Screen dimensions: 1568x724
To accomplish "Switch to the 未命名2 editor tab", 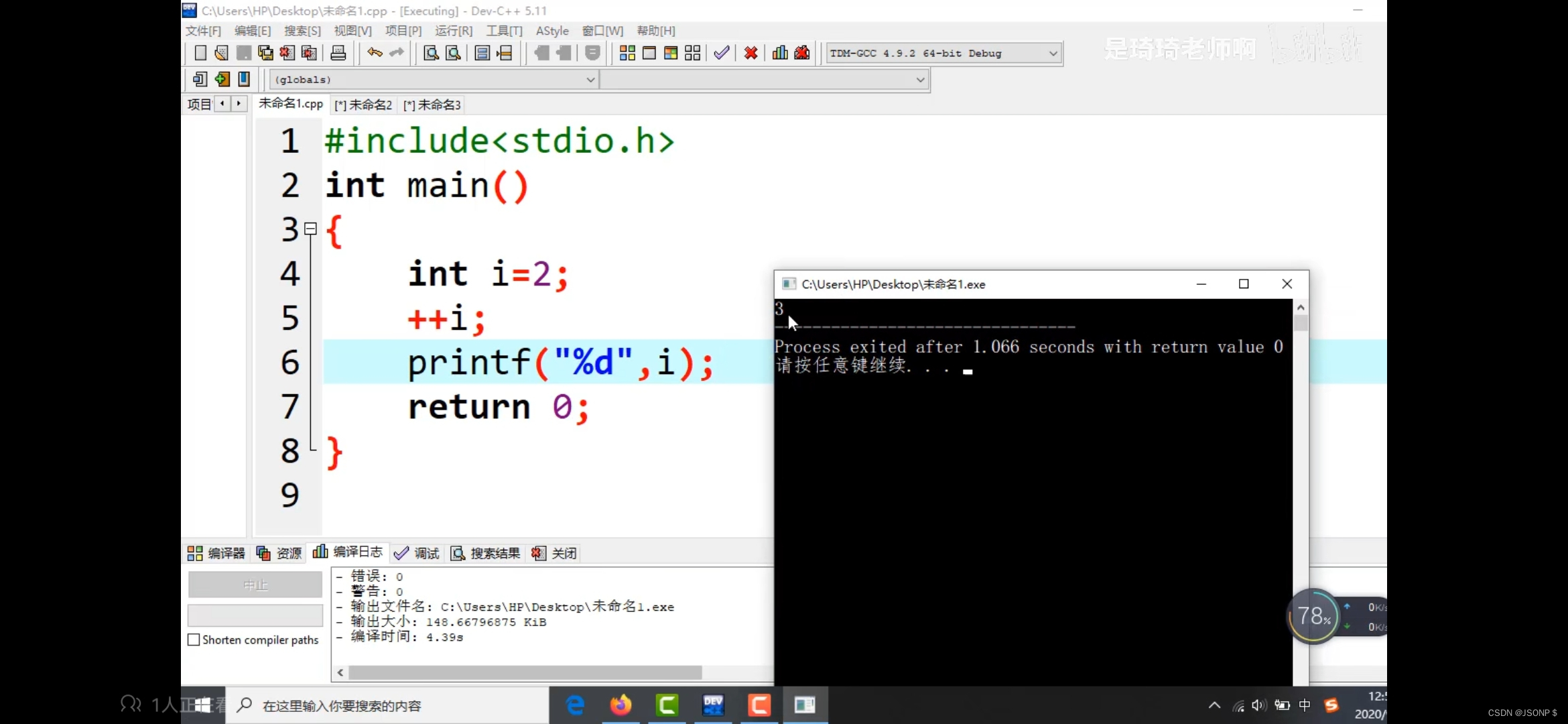I will point(364,105).
